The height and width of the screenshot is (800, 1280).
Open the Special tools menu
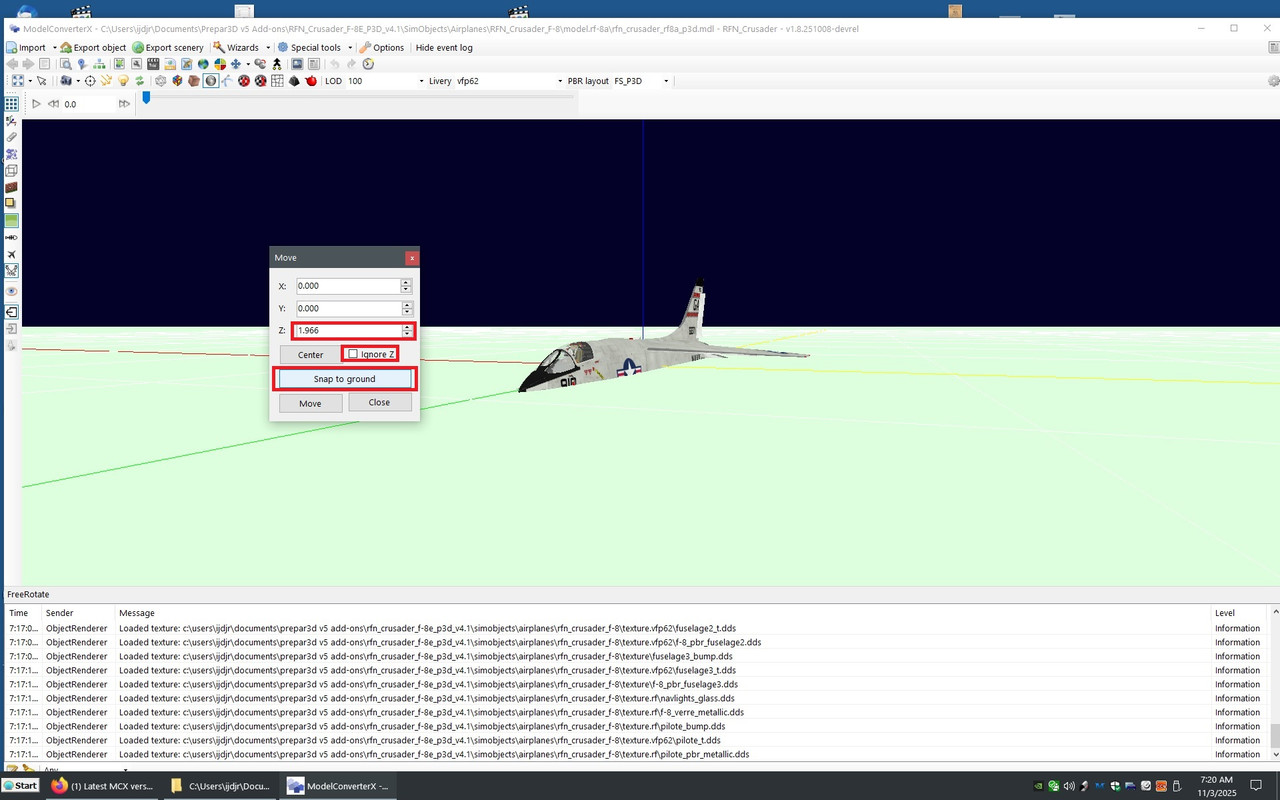(x=315, y=47)
